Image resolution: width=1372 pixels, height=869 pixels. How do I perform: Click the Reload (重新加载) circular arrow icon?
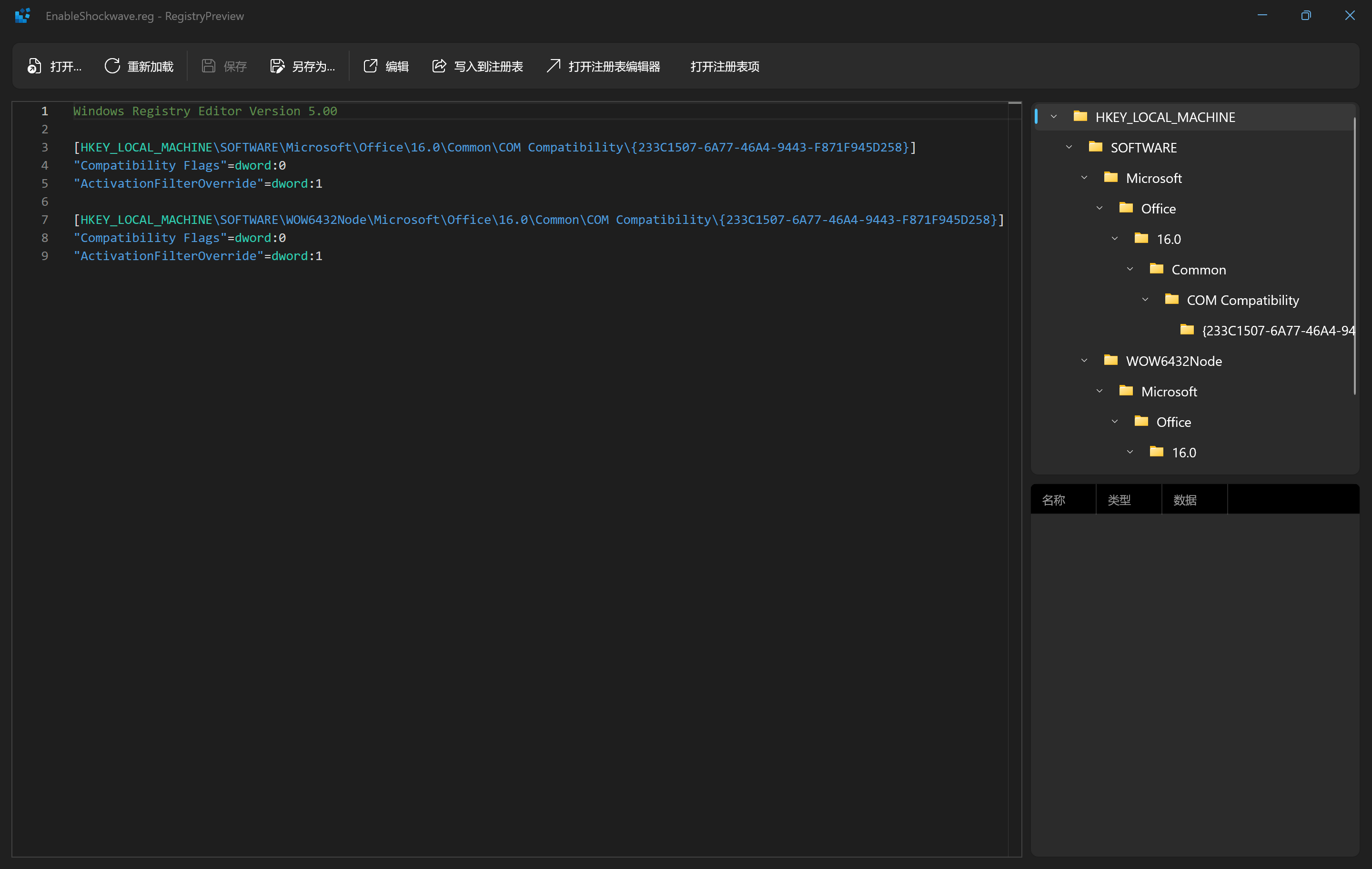point(112,66)
